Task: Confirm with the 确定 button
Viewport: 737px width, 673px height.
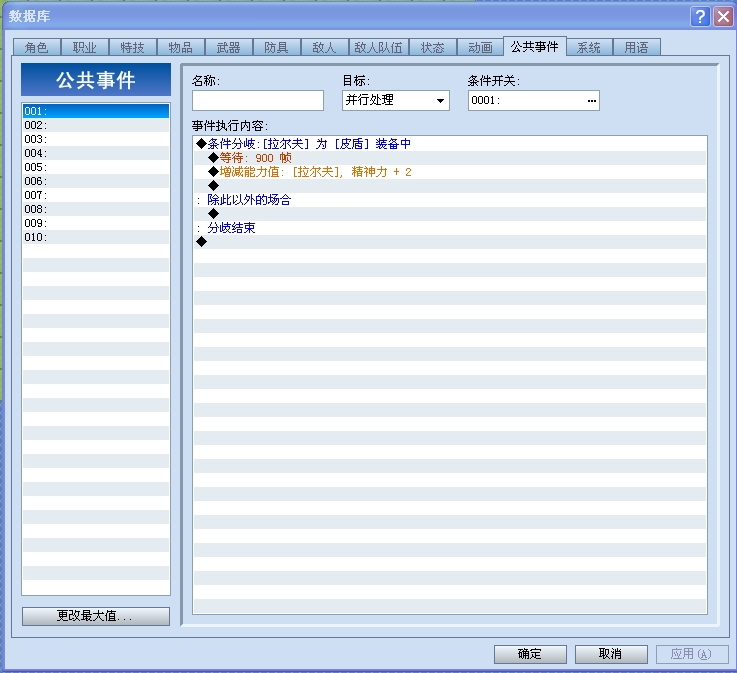Action: (x=530, y=654)
